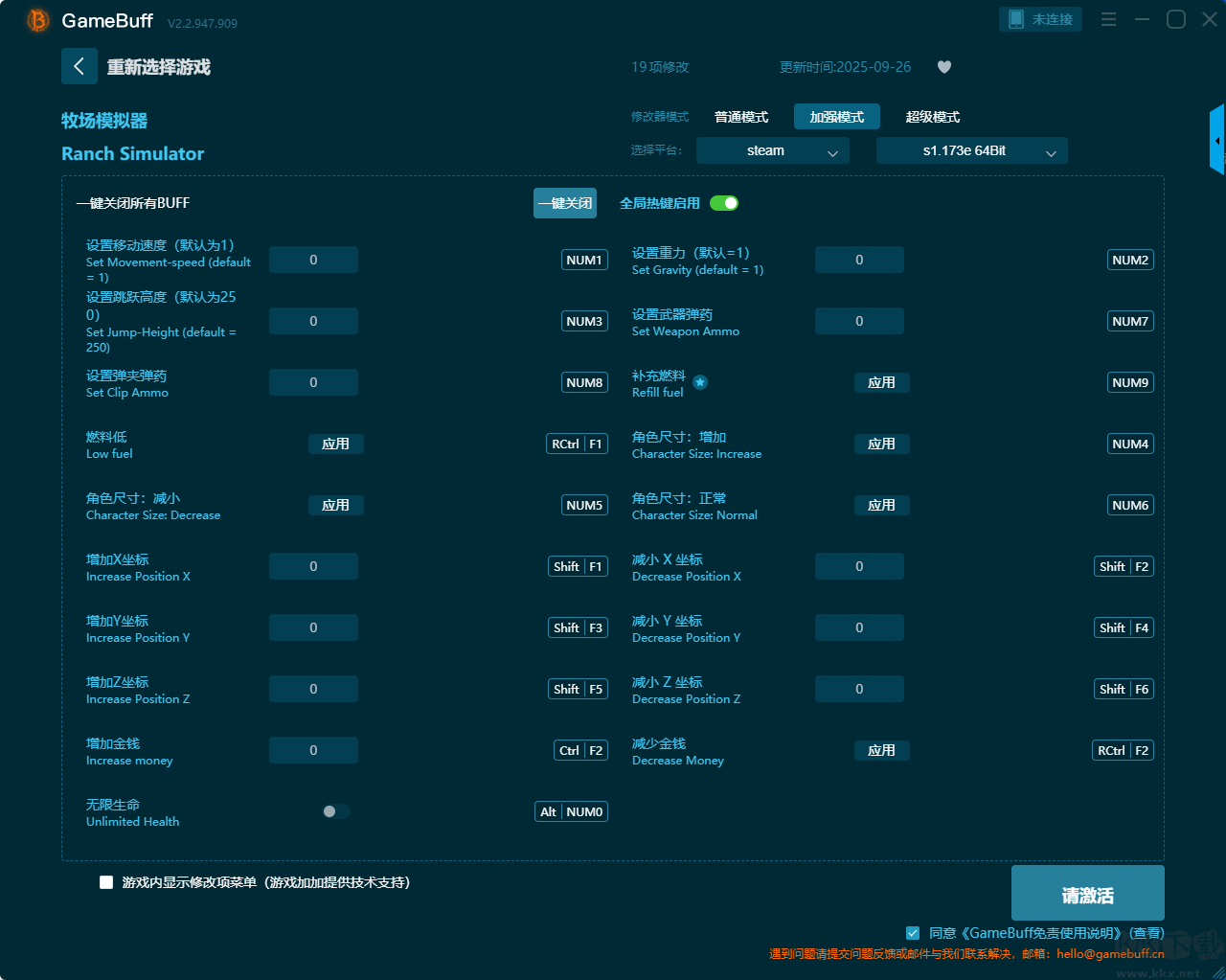Viewport: 1226px width, 980px height.
Task: Toggle the global hotkey enable switch
Action: tap(724, 203)
